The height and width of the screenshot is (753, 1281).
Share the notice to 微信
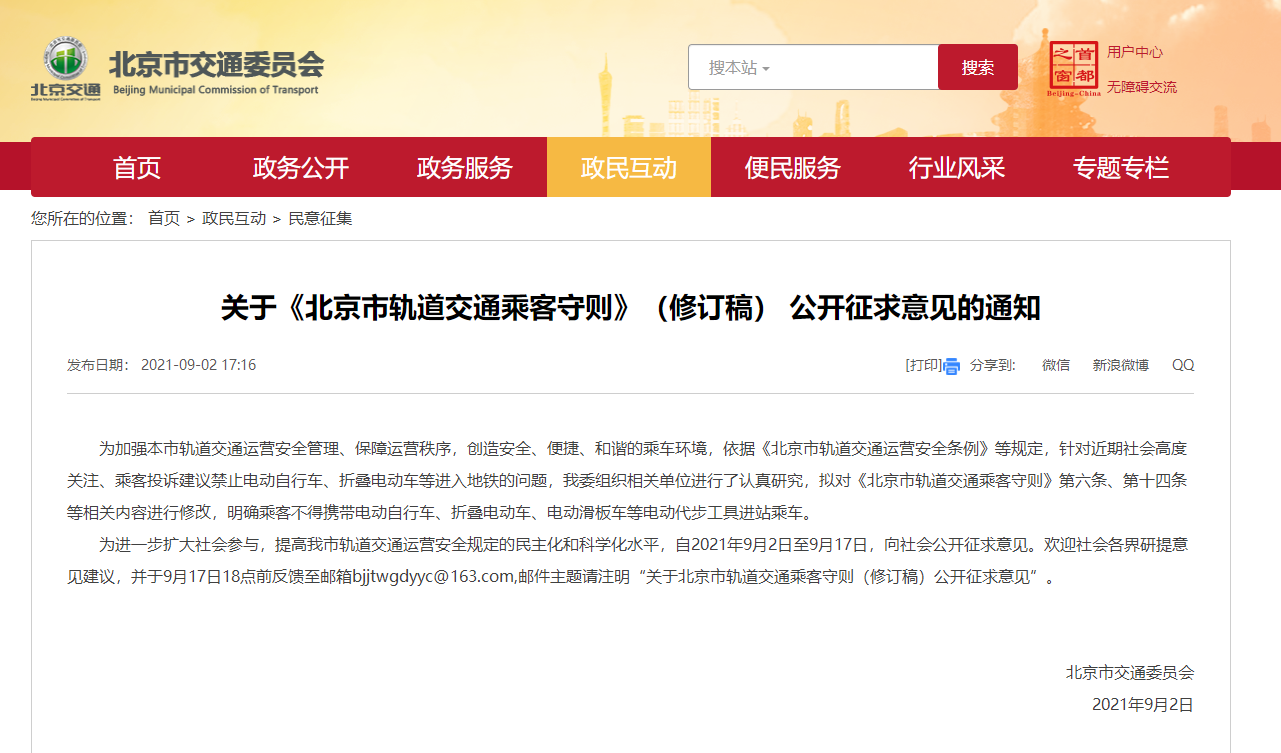click(1055, 364)
